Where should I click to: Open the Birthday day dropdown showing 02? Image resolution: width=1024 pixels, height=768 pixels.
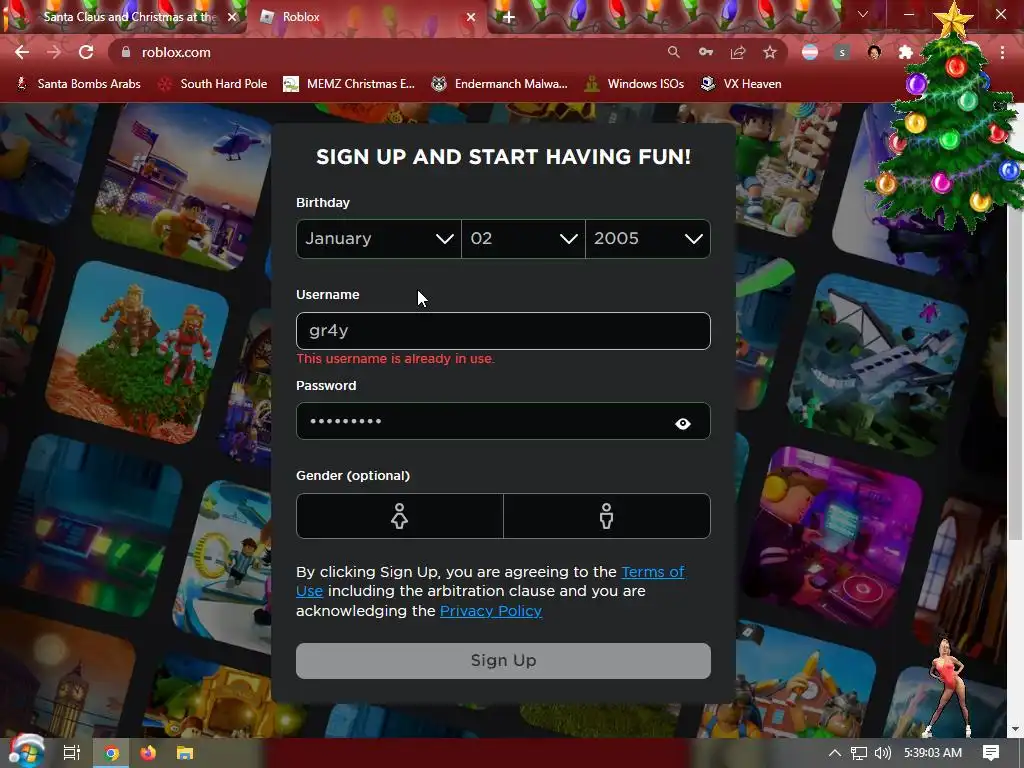(523, 238)
